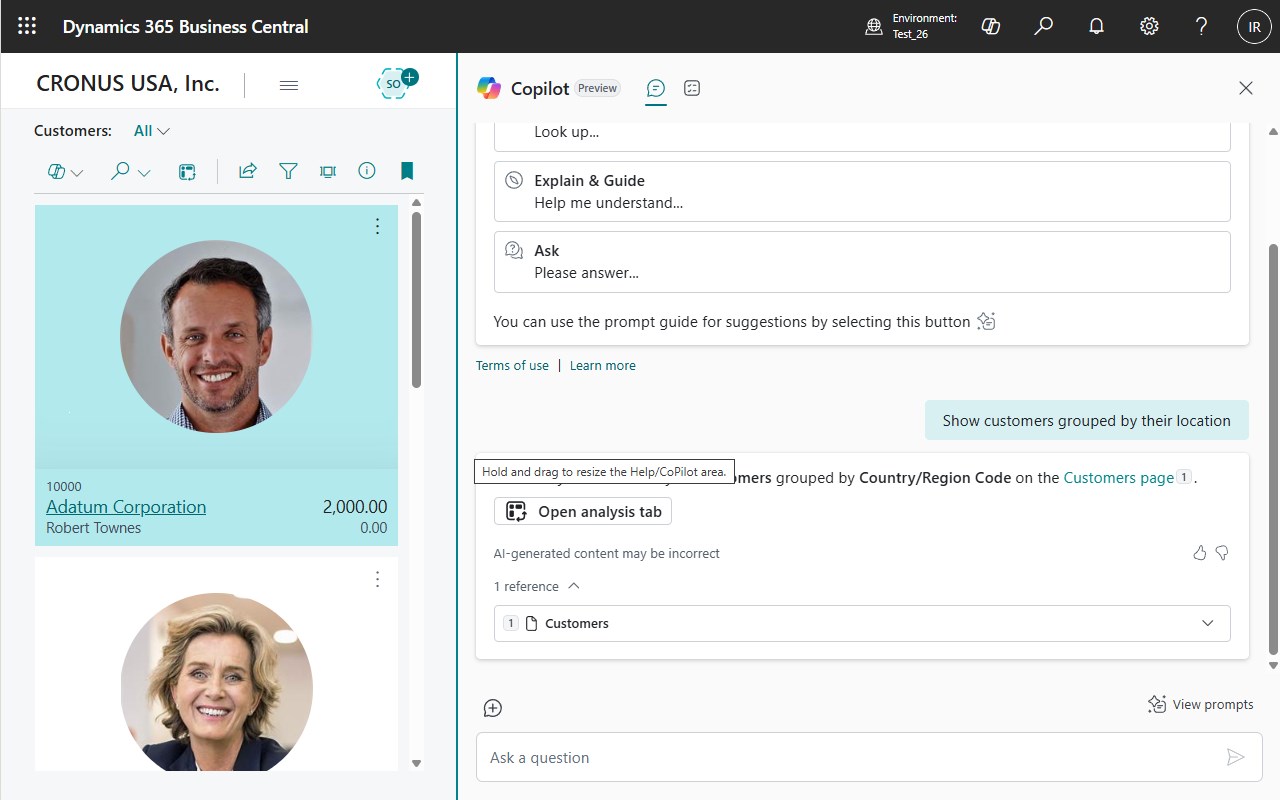Select the Look up prompt option

862,135
